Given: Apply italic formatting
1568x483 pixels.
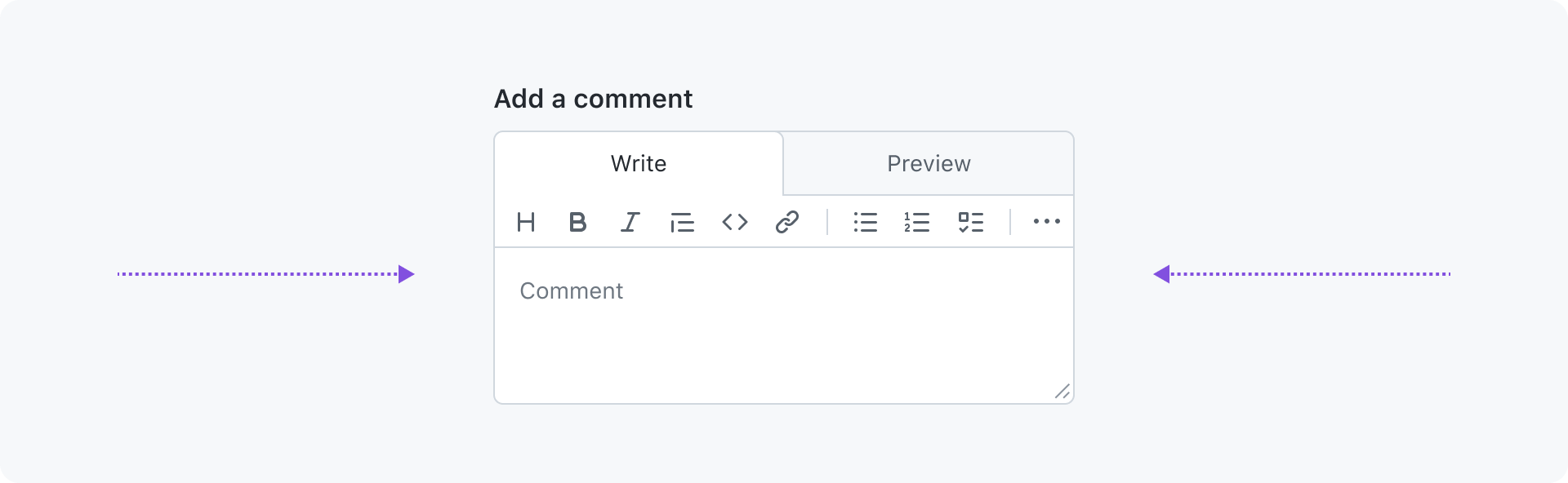Looking at the screenshot, I should 630,222.
